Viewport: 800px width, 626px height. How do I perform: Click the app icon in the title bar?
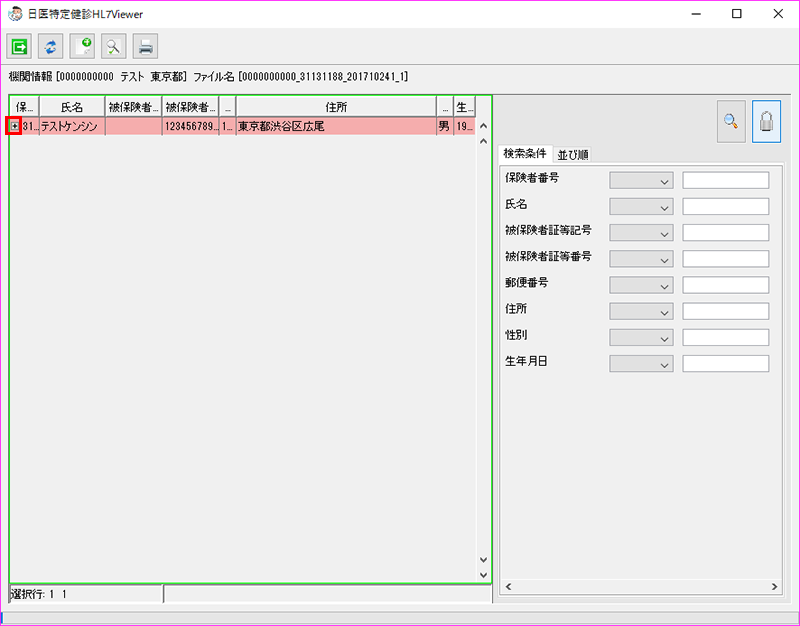(x=14, y=14)
